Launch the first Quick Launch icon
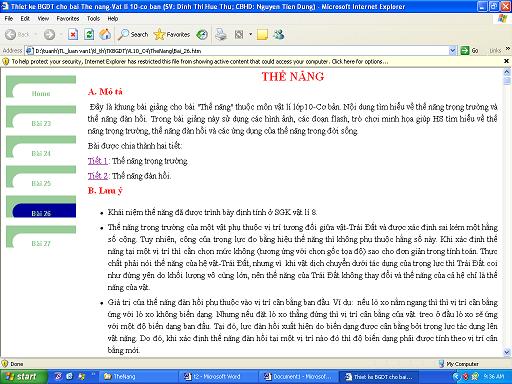This screenshot has width=512, height=384. [58, 376]
